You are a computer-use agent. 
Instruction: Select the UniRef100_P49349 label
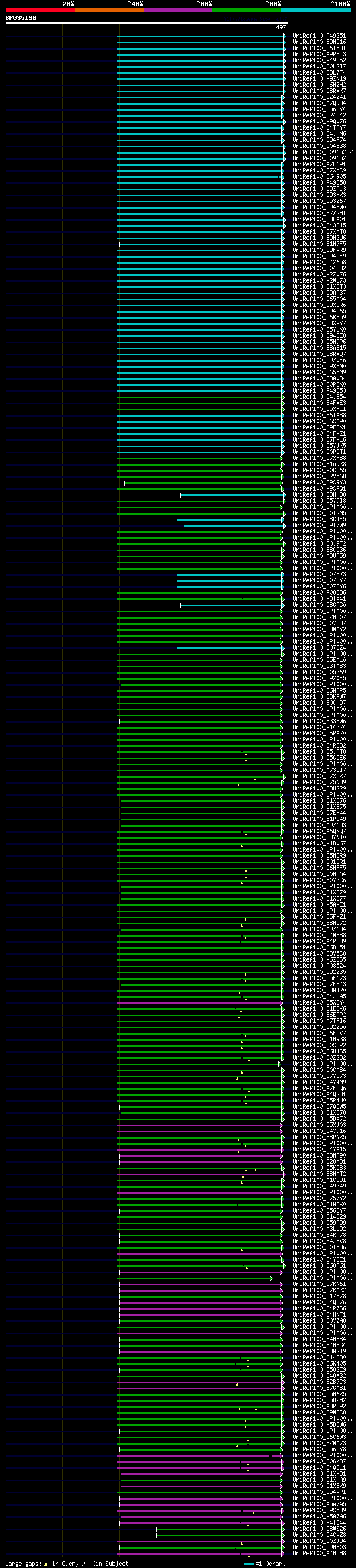click(319, 1186)
